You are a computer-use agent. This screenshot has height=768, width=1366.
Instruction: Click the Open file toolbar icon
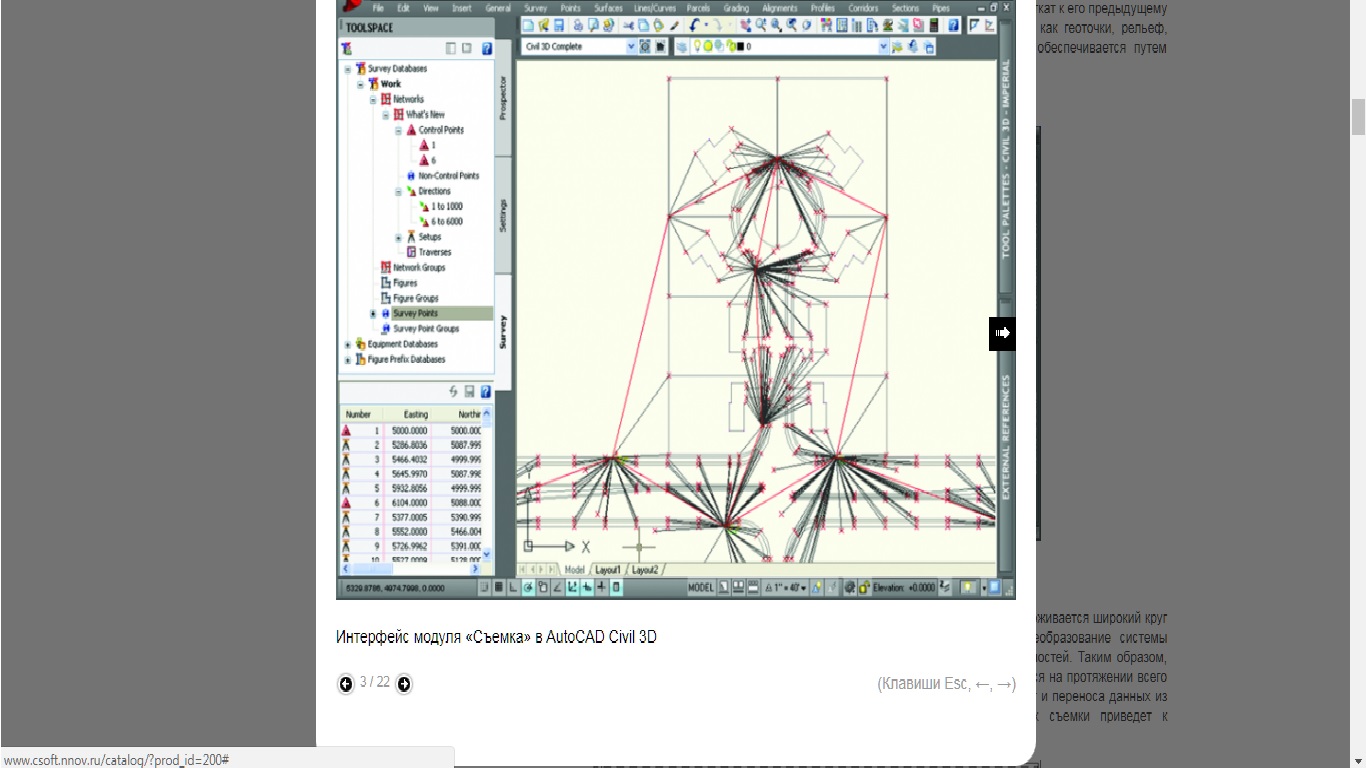(x=543, y=25)
